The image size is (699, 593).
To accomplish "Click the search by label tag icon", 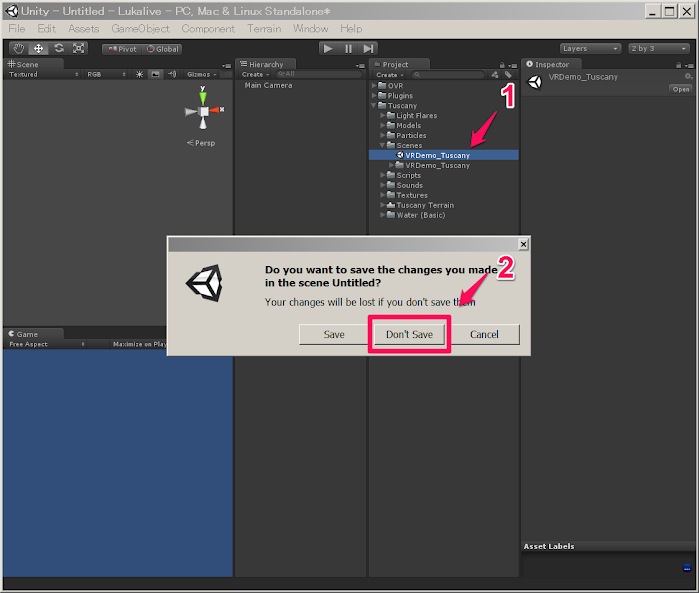I will click(508, 74).
